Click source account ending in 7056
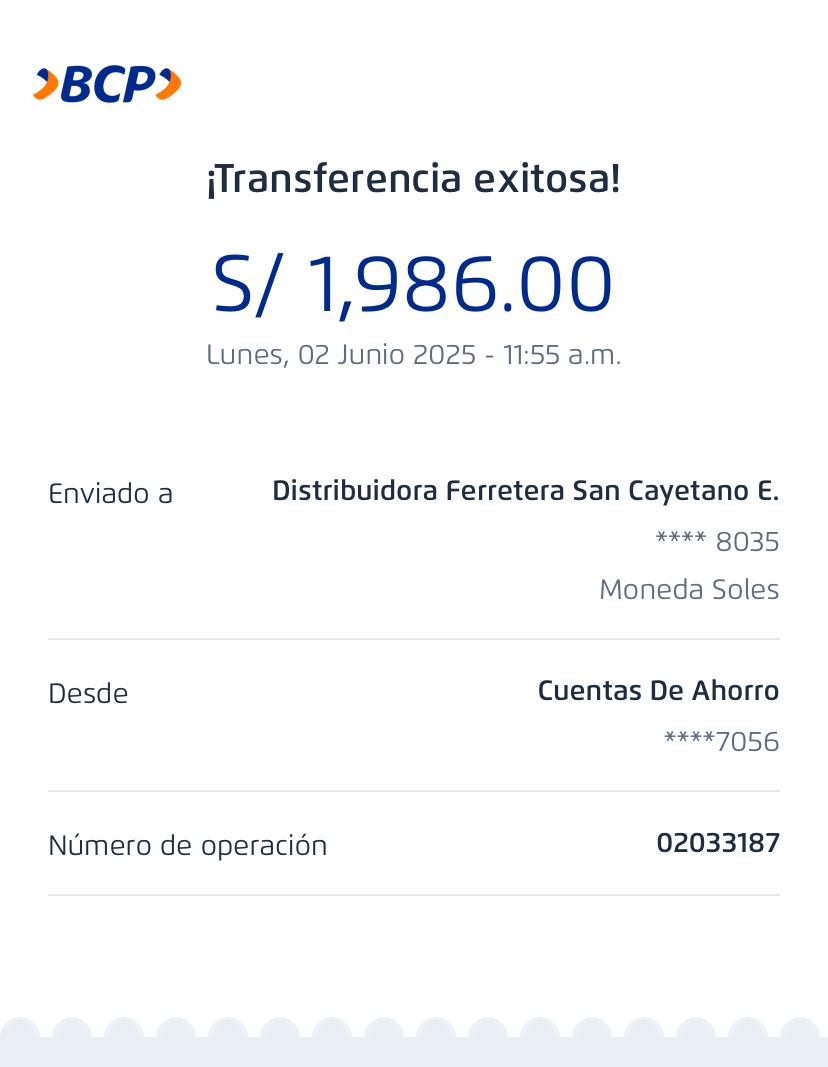Screen dimensions: 828x1067 [721, 742]
